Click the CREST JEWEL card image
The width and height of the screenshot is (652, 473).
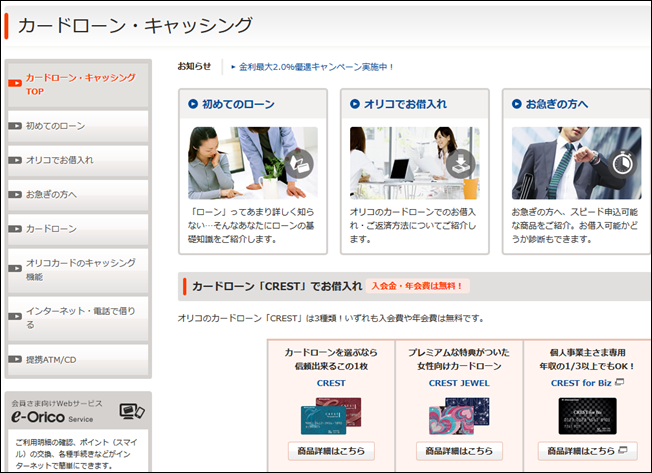pos(459,416)
